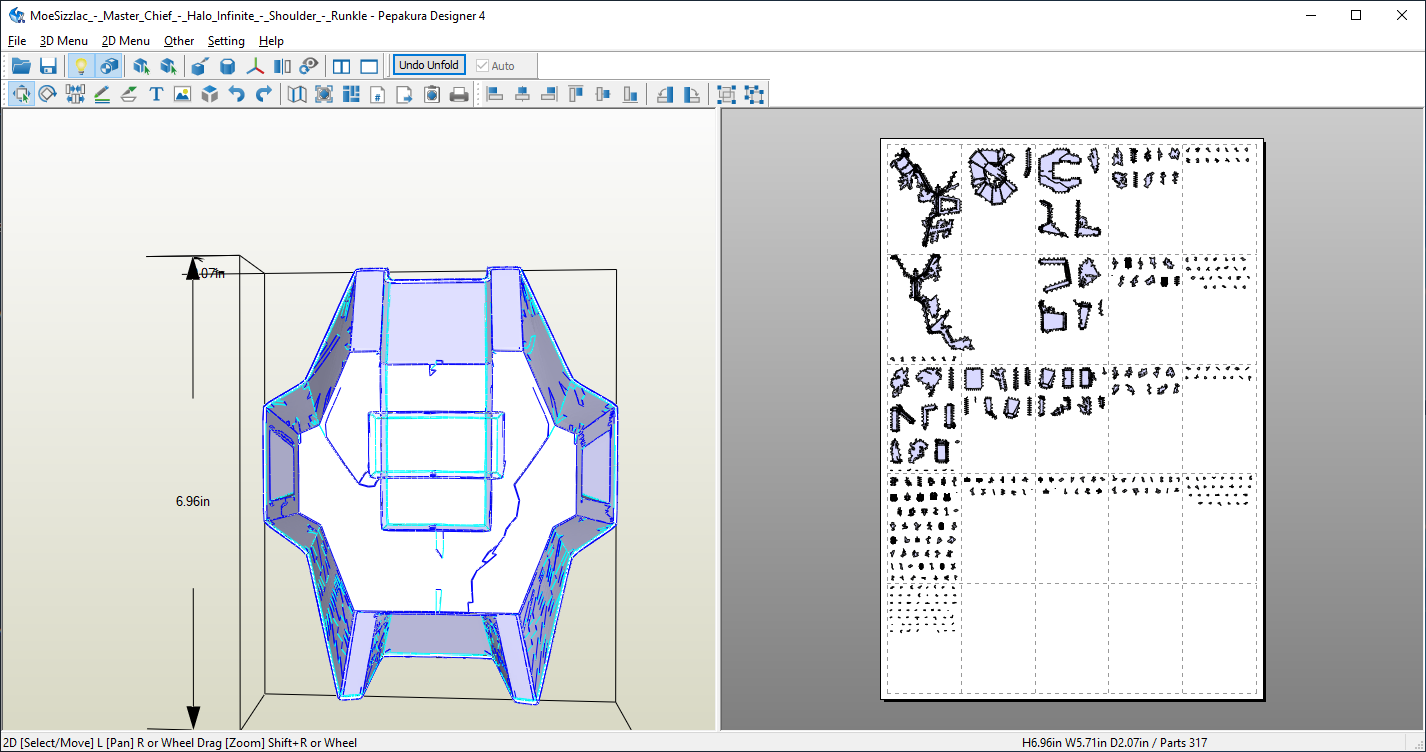Click the export page with arrow icon

click(x=405, y=94)
